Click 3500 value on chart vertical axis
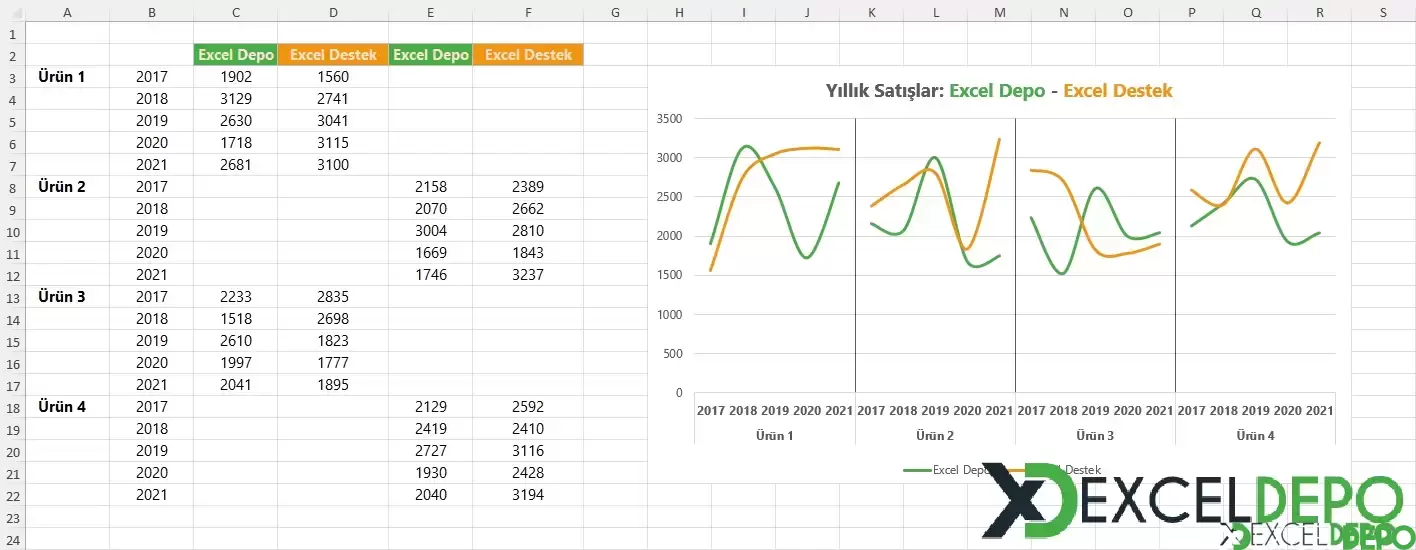 point(669,118)
